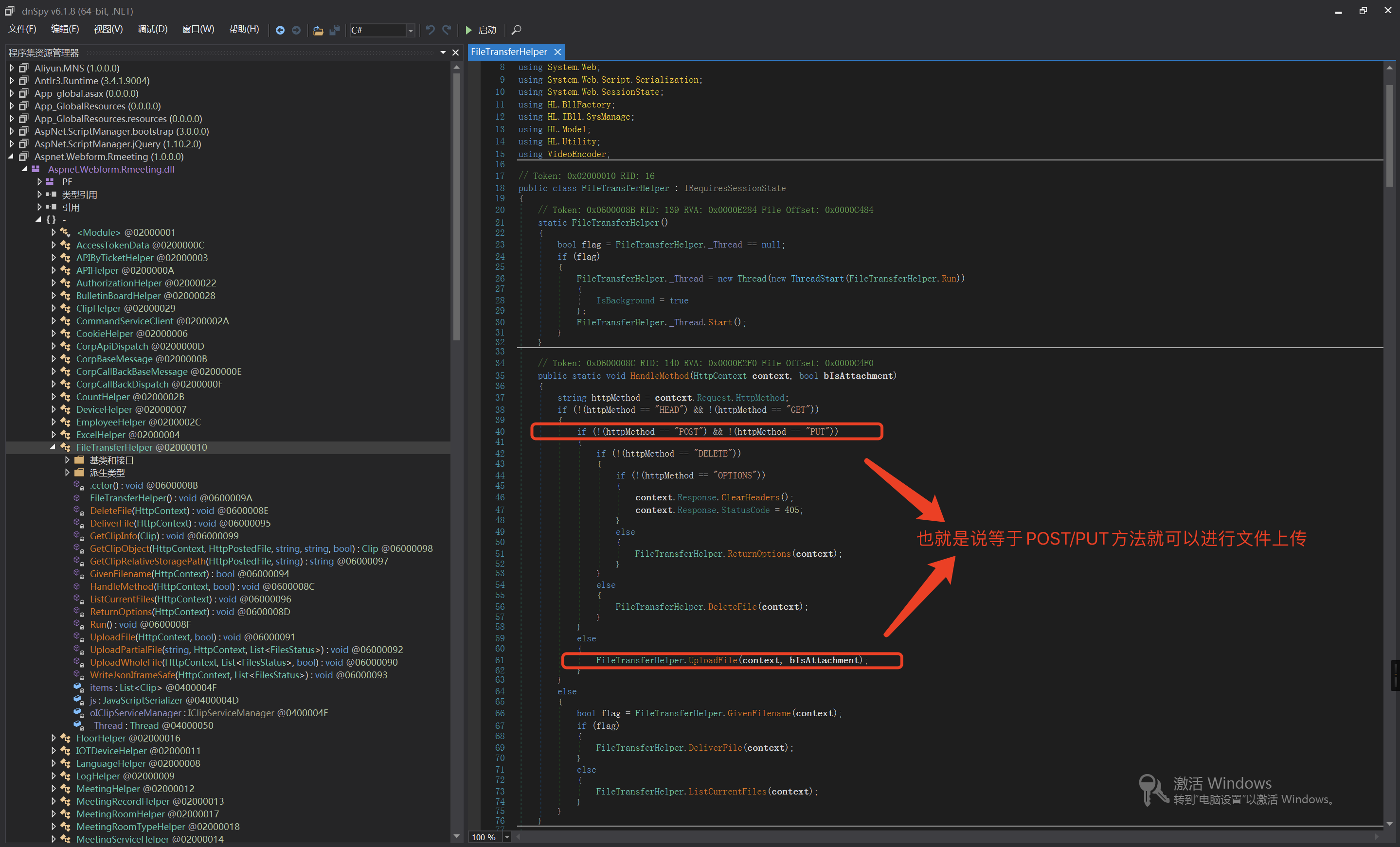Collapse the FileTransferHelper @02000010 tree node
Image resolution: width=1400 pixels, height=847 pixels.
point(53,447)
